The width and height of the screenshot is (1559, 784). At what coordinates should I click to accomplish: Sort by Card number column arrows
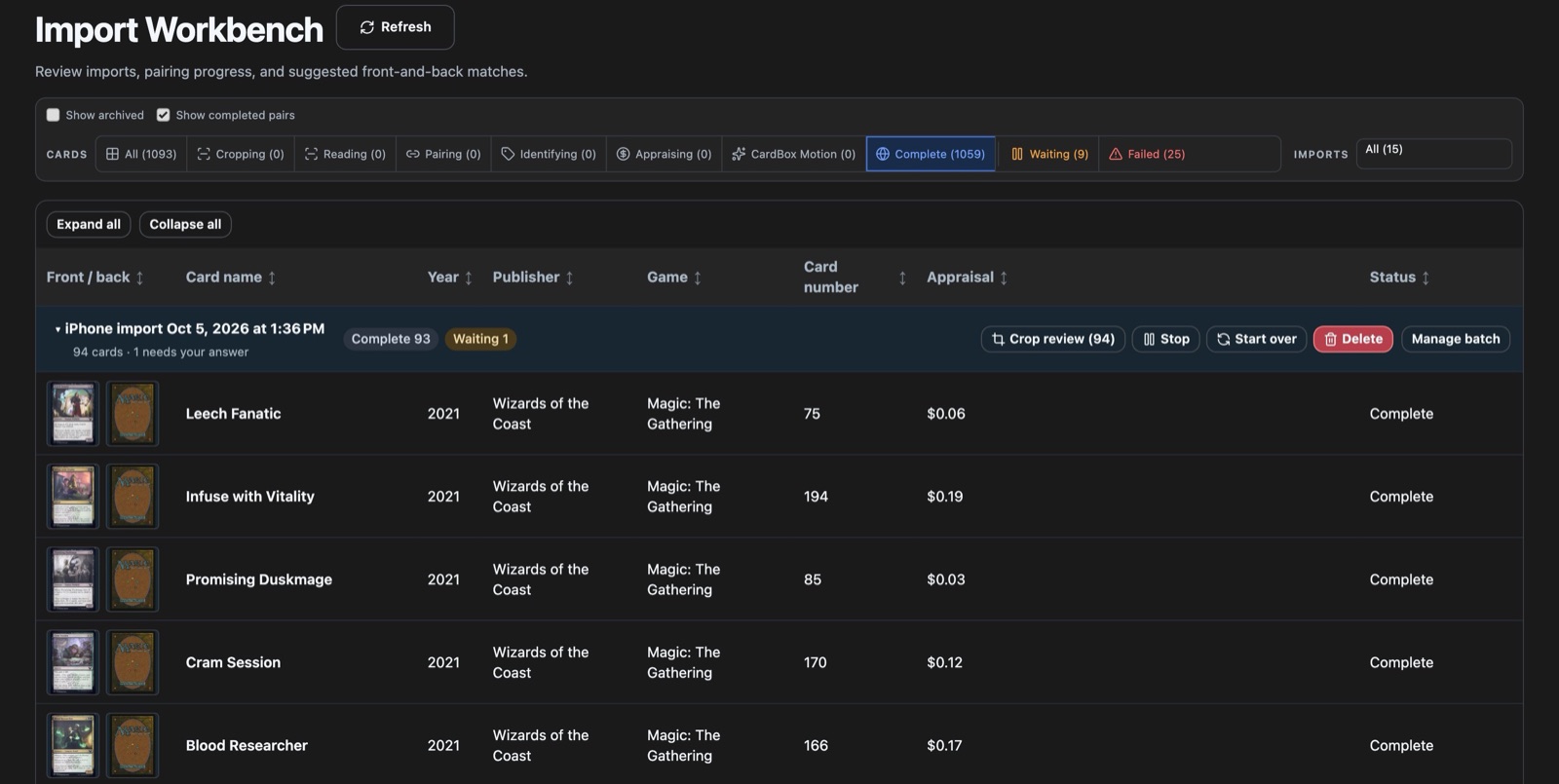pos(902,278)
